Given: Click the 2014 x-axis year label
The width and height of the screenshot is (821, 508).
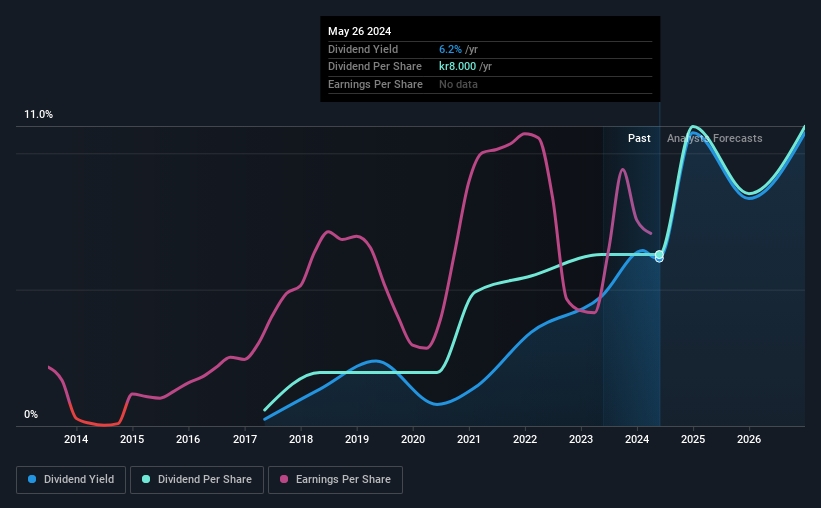Looking at the screenshot, I should [76, 439].
